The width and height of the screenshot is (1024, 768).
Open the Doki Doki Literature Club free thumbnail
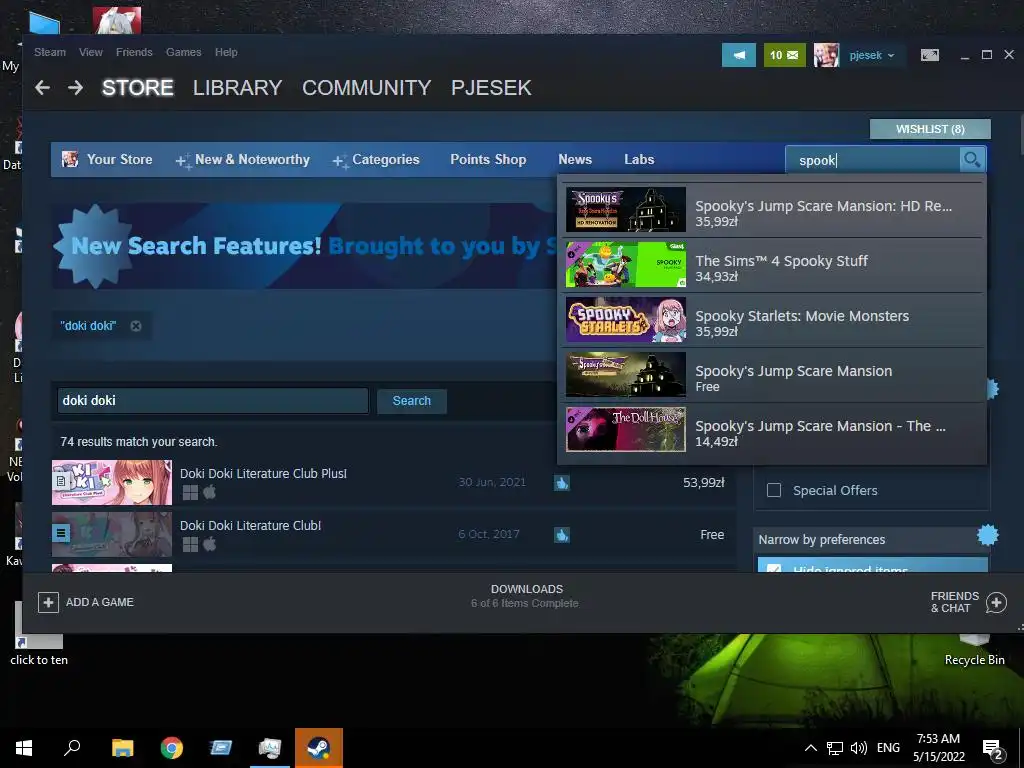[112, 534]
